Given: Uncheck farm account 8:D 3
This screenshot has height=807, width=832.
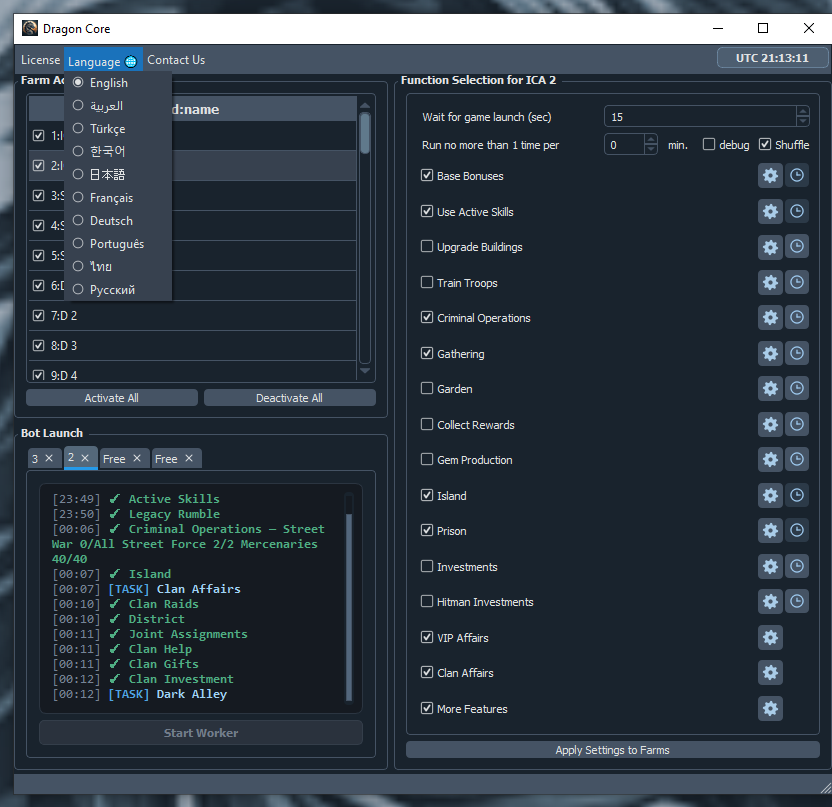Looking at the screenshot, I should pyautogui.click(x=38, y=345).
